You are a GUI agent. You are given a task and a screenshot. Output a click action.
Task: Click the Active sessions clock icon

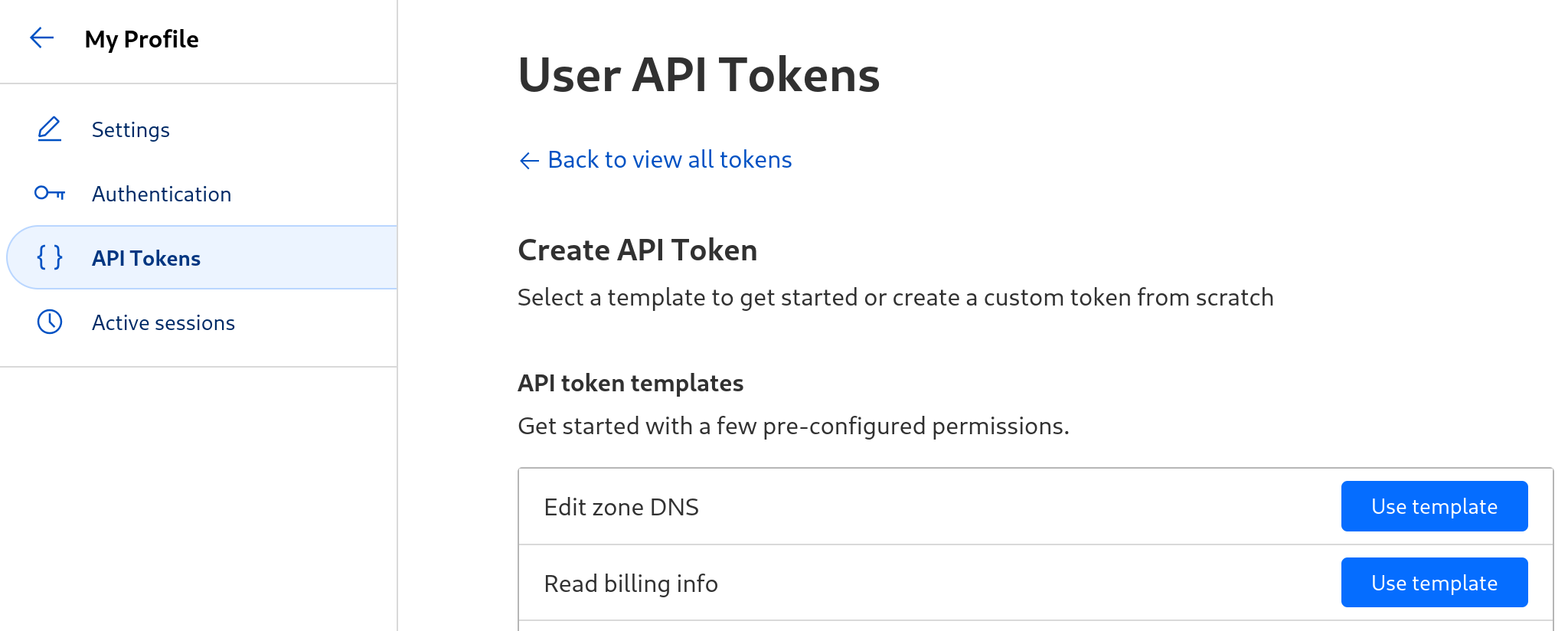point(50,322)
